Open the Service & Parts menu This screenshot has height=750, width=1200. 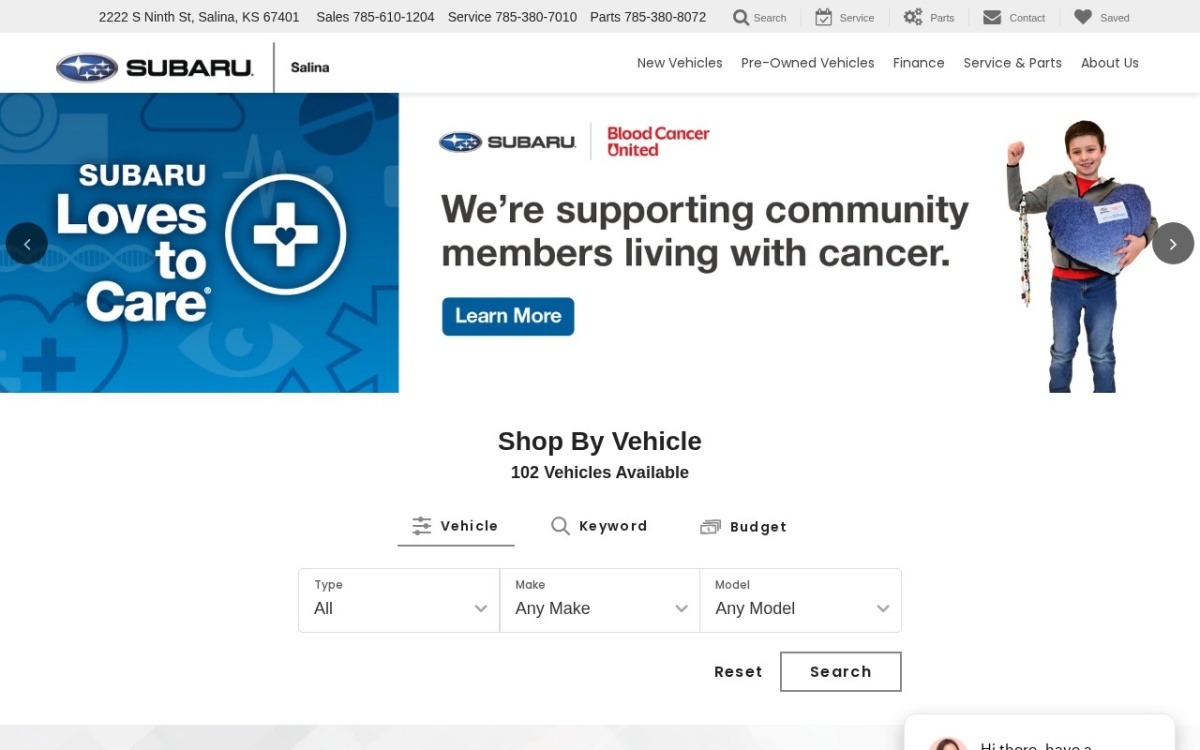click(x=1013, y=63)
